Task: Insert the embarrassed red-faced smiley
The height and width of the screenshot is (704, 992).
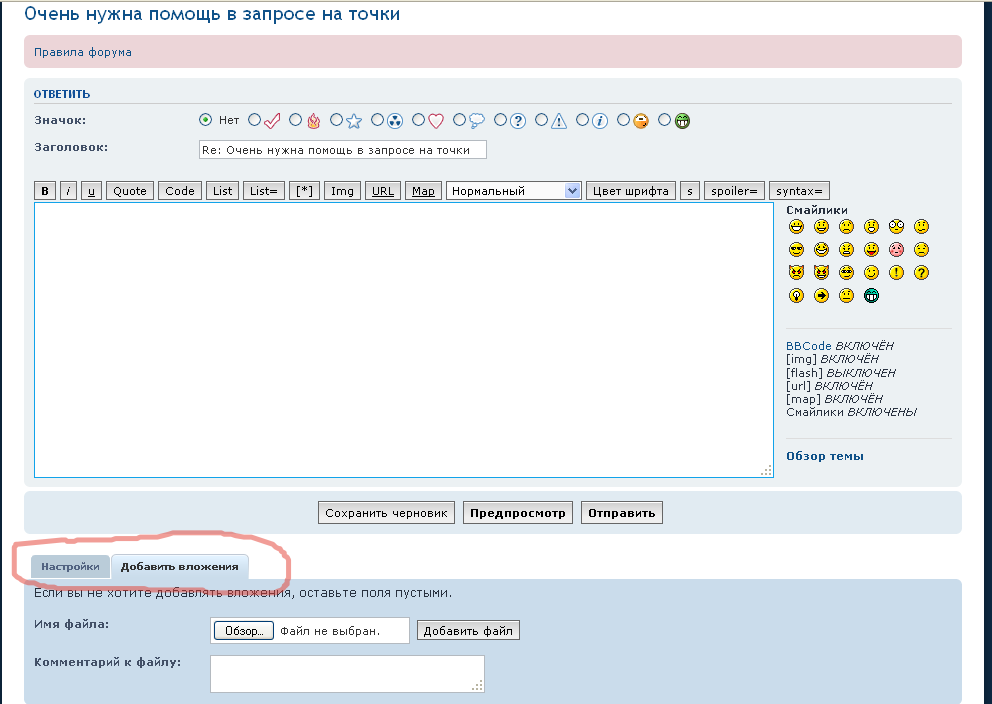Action: (896, 249)
